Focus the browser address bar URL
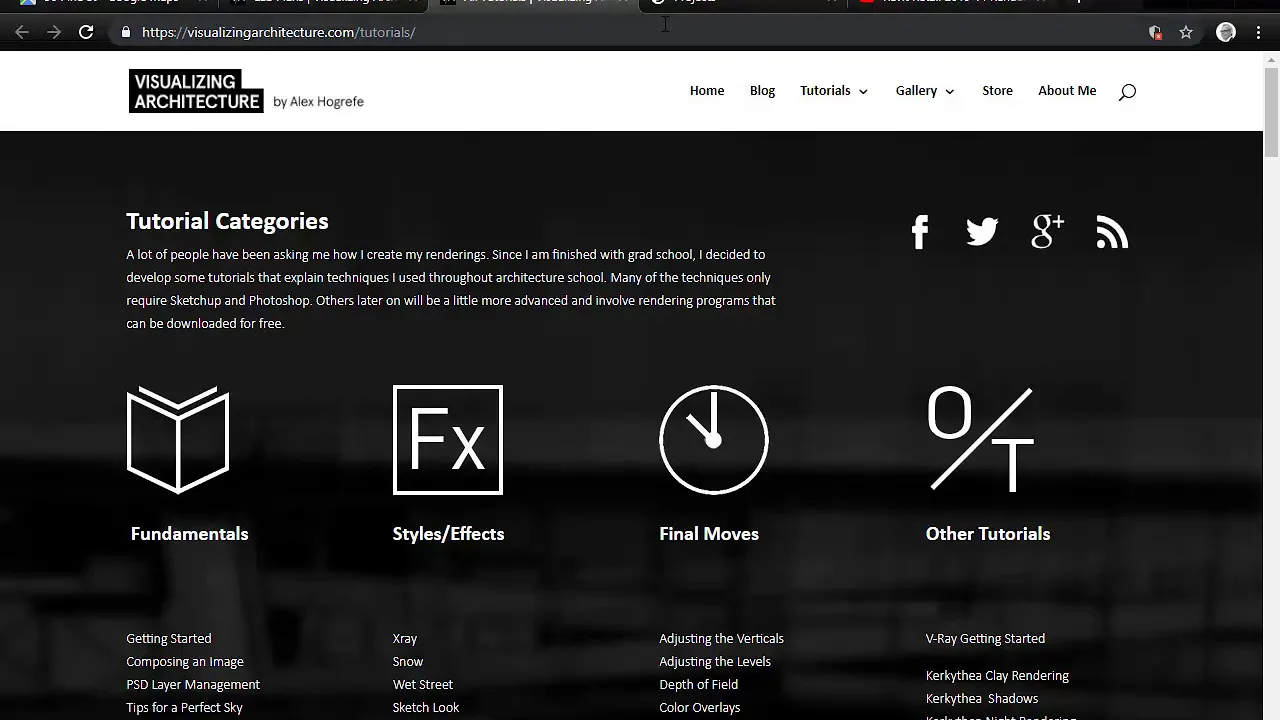Screen dimensions: 1280x720 pos(278,32)
